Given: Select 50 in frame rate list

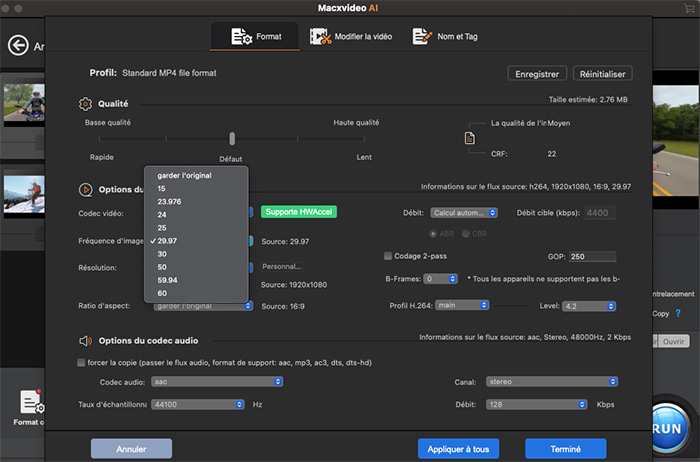Looking at the screenshot, I should tap(196, 267).
